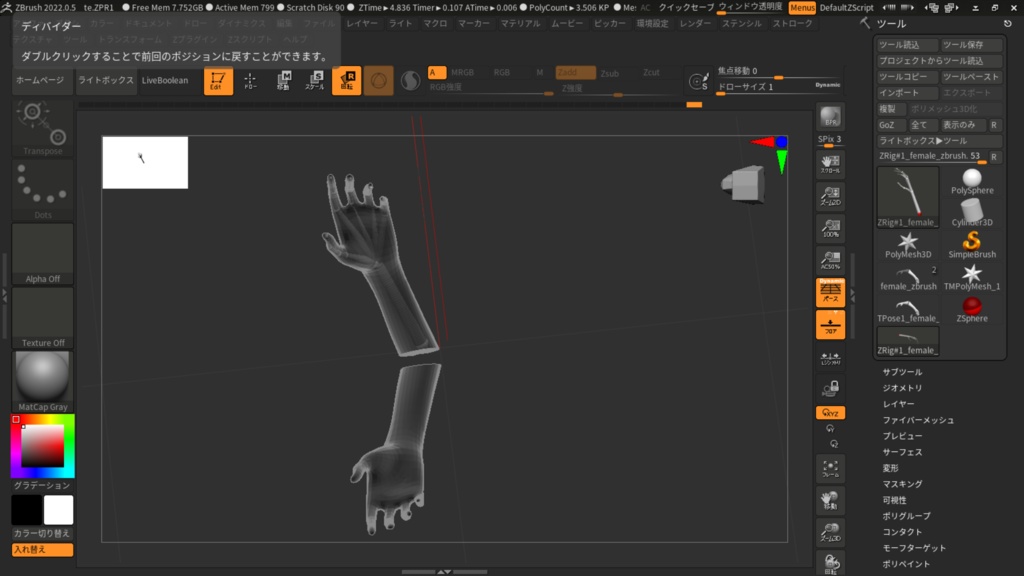Open the Dots stroke type selector
Viewport: 1024px width, 576px height.
tap(42, 190)
